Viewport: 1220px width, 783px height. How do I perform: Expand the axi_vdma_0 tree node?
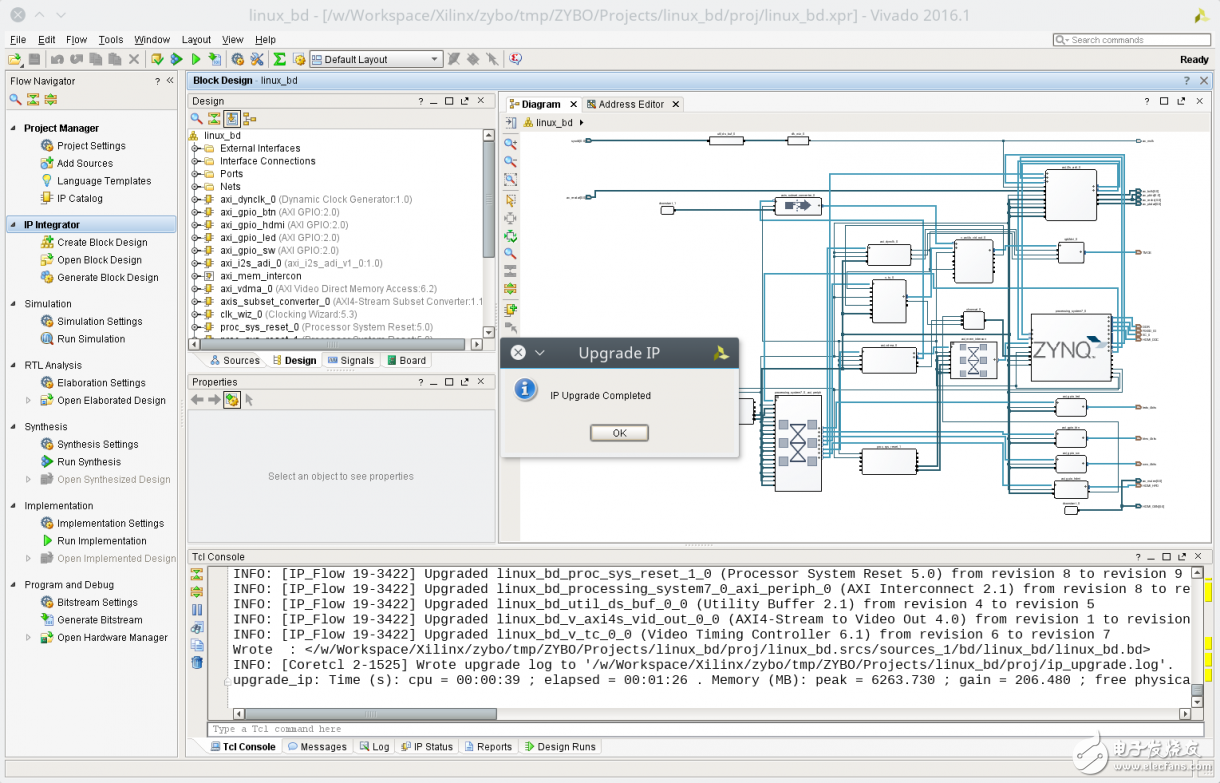click(x=196, y=289)
